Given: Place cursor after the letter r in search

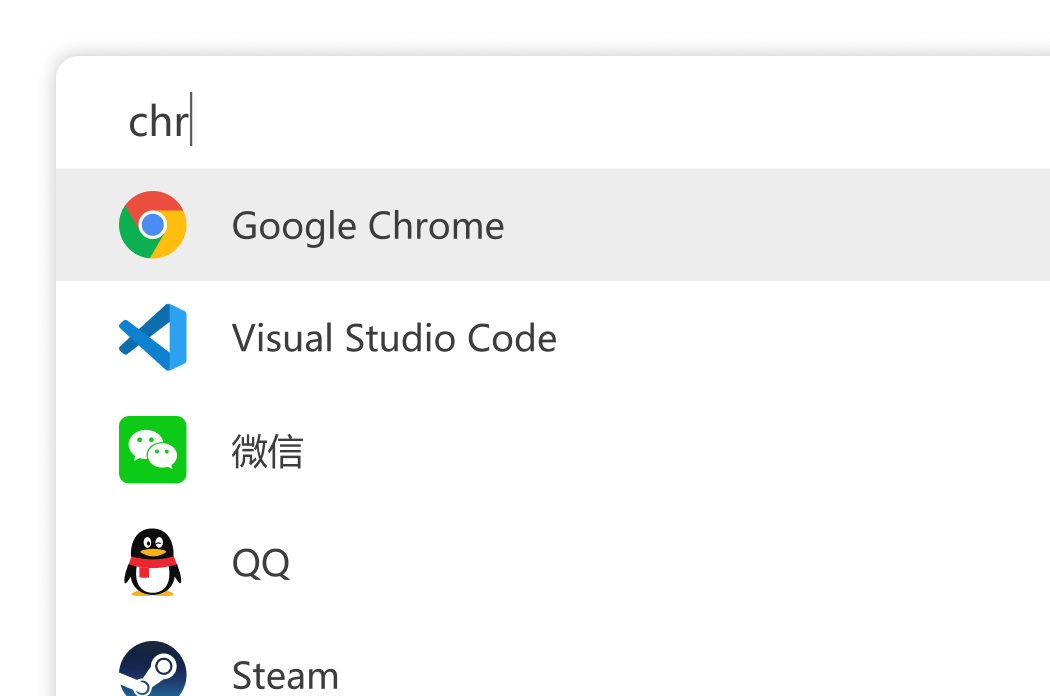Looking at the screenshot, I should pos(190,121).
